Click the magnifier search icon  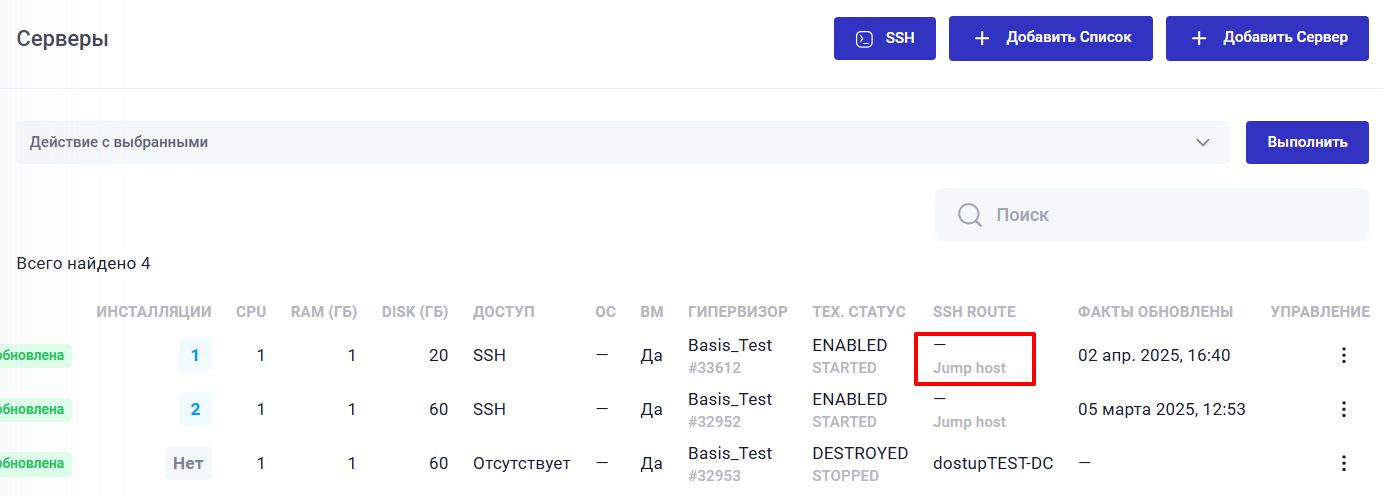click(x=969, y=215)
